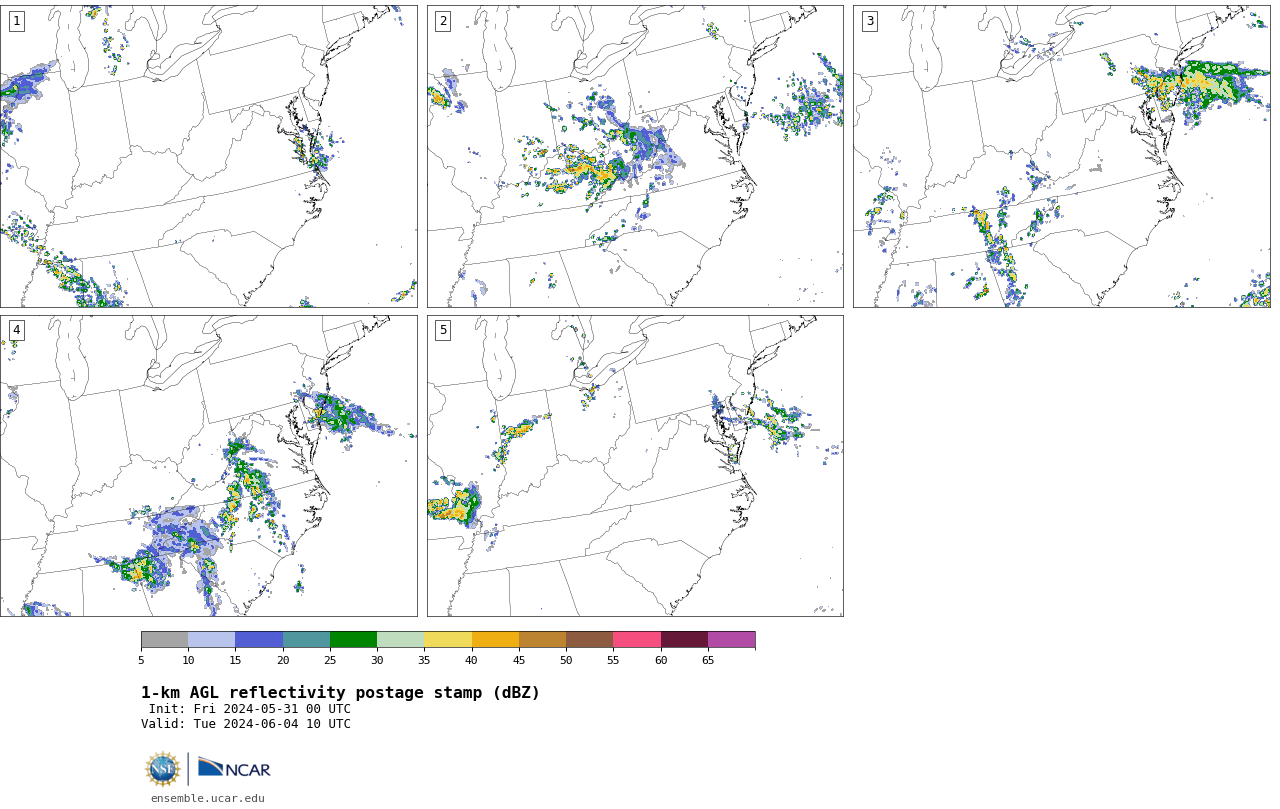Viewport: 1280px width, 809px height.
Task: Click the panel number 4 label box
Action: 16,330
